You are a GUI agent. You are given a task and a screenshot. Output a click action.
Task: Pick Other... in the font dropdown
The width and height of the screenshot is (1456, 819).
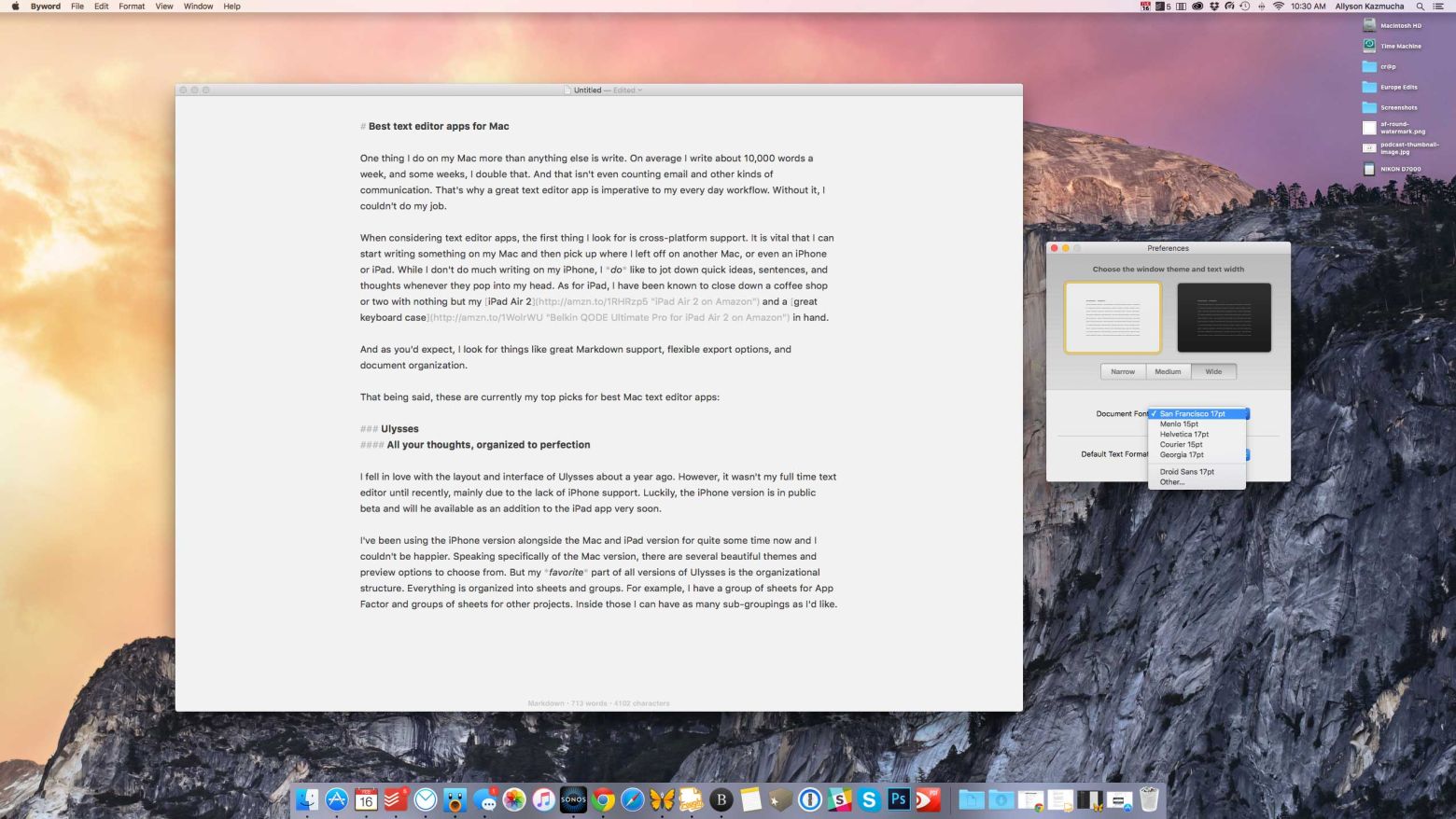click(x=1171, y=482)
